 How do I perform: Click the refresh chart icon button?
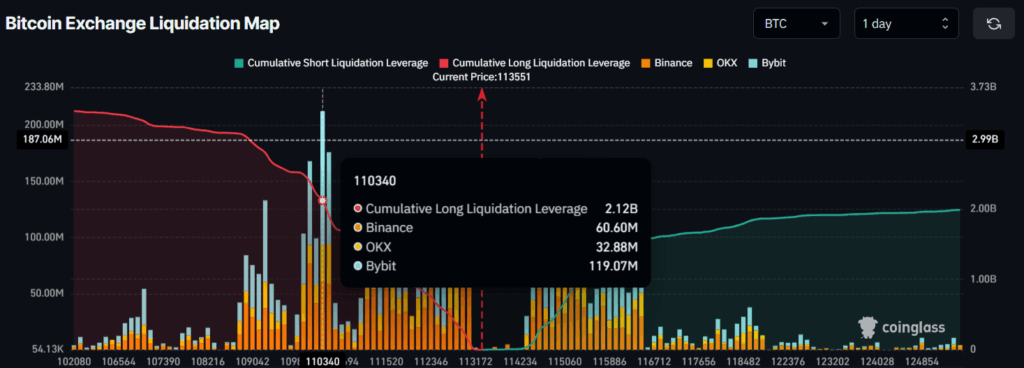[x=993, y=24]
